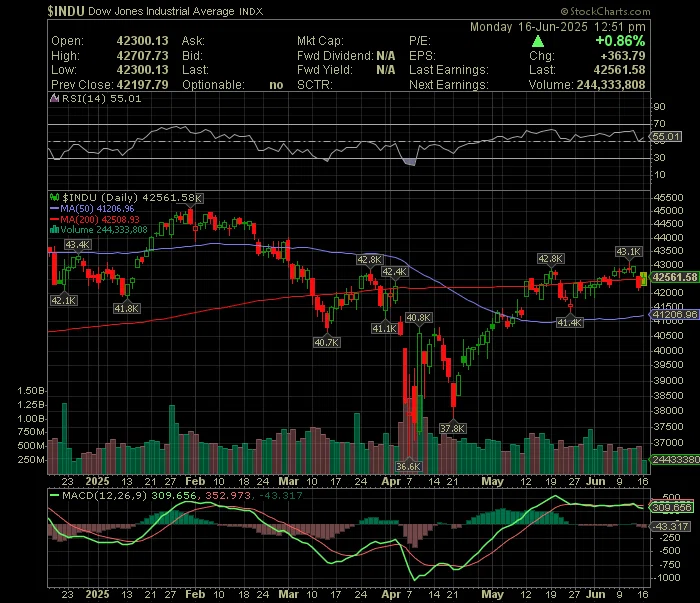Click the green up-triangle change indicator

[x=538, y=42]
